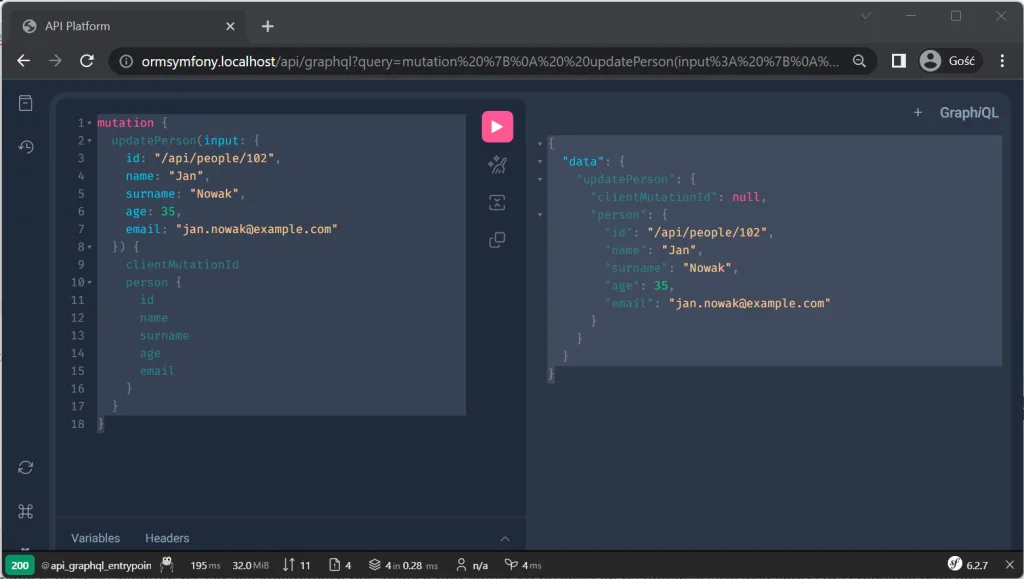Run the GraphQL mutation with the play button
The width and height of the screenshot is (1024, 579).
(497, 127)
